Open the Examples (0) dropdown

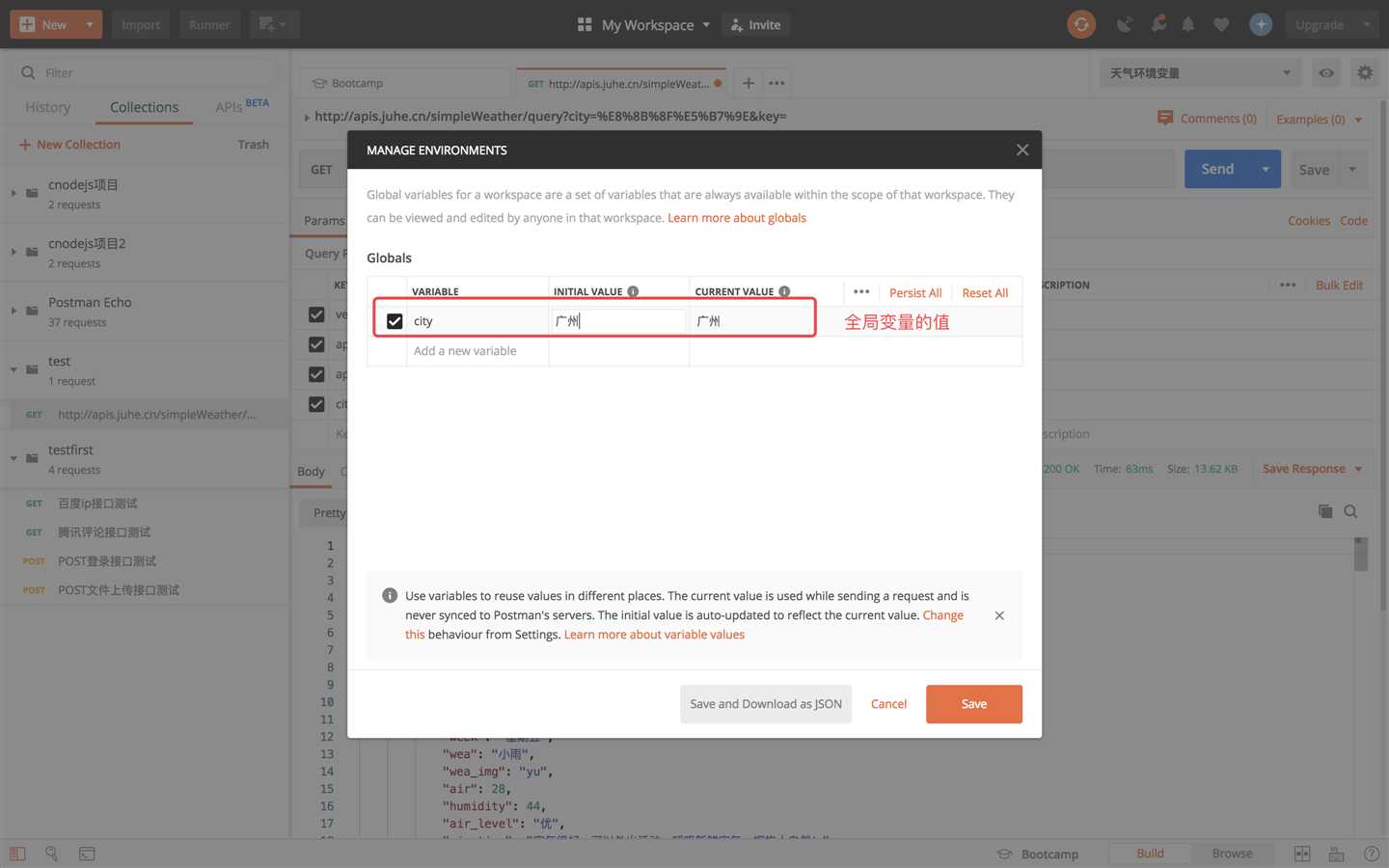[1319, 119]
